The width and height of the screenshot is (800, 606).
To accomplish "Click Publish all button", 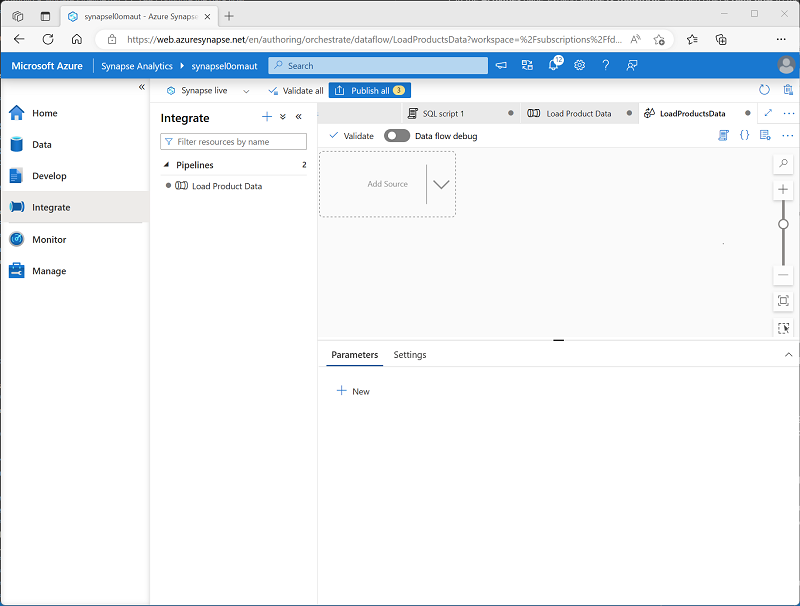I will pyautogui.click(x=370, y=90).
